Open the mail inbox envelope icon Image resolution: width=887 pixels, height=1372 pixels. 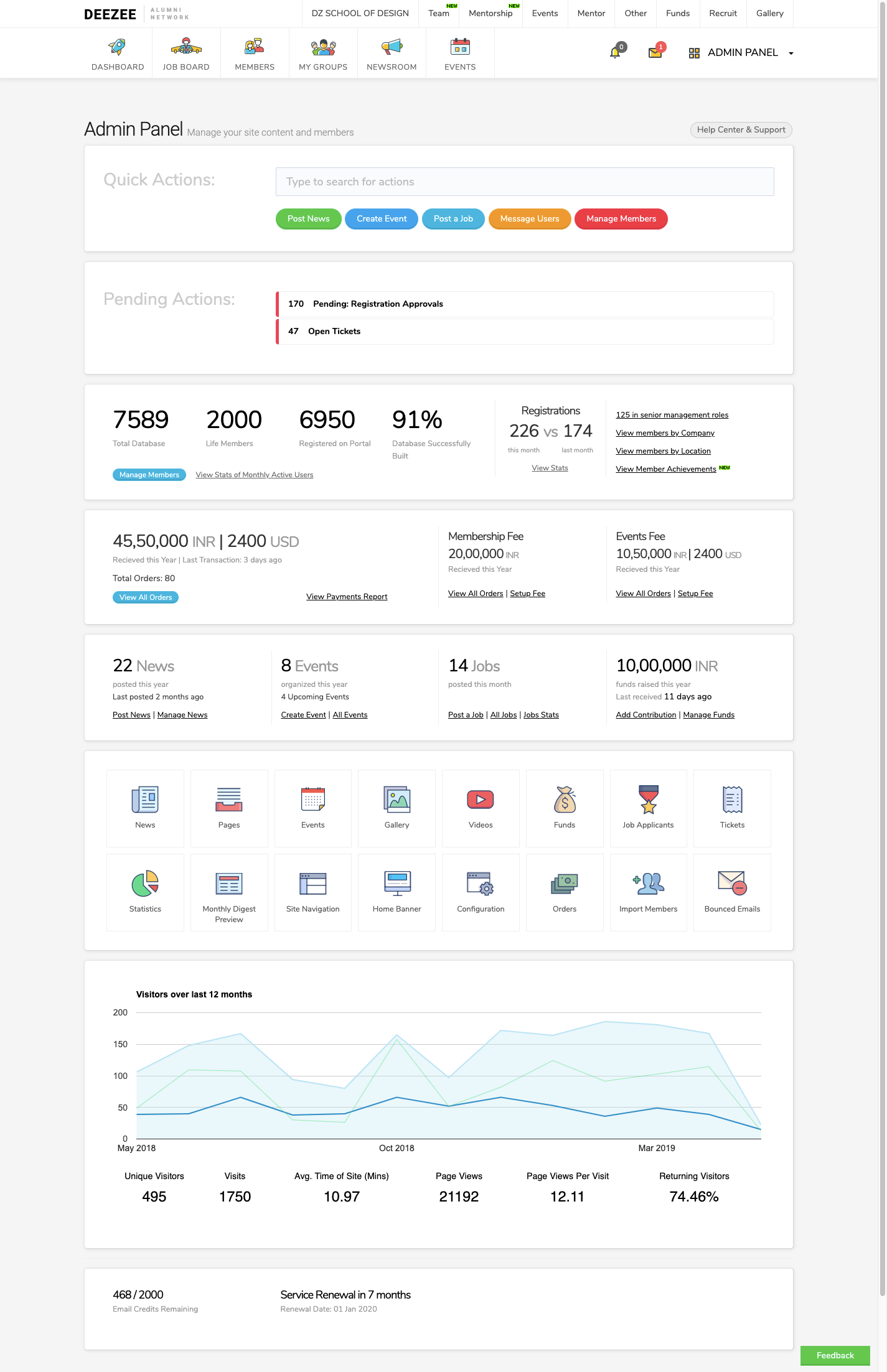[655, 52]
